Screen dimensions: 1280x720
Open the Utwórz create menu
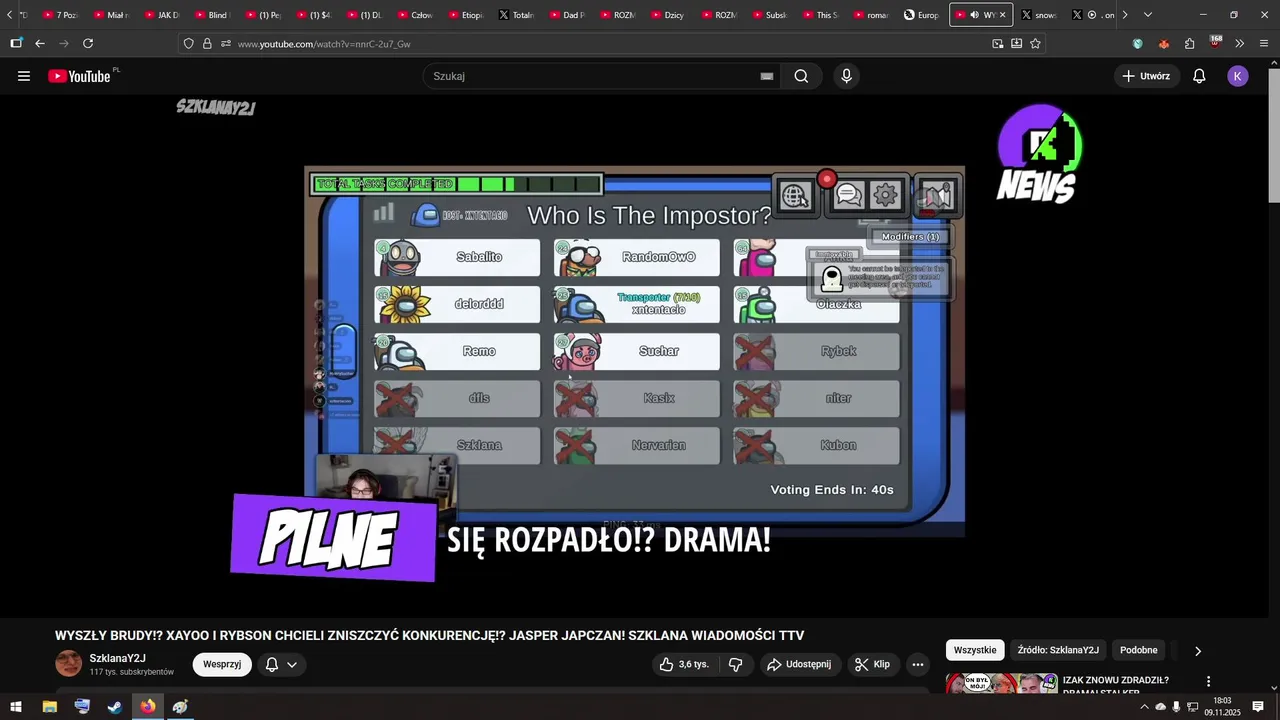1146,76
